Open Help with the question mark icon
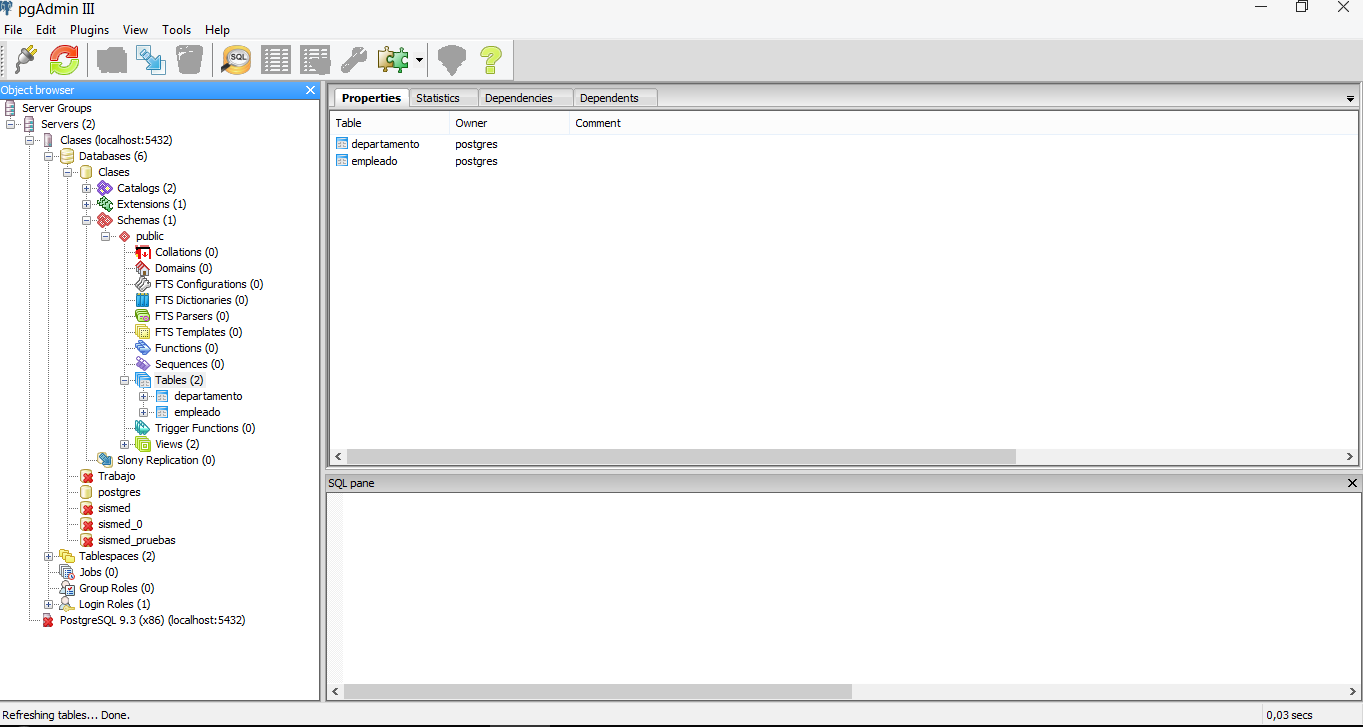This screenshot has width=1363, height=727. click(x=490, y=60)
